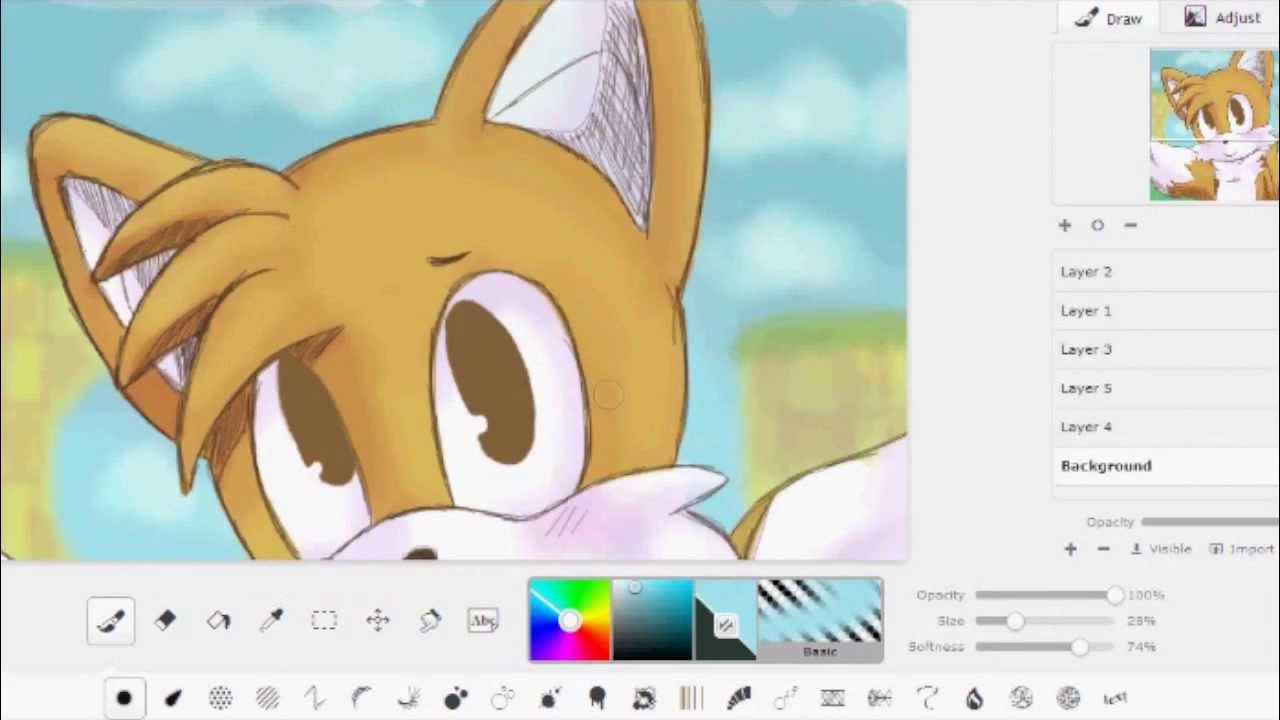
Task: Select the Brush tool
Action: click(110, 621)
